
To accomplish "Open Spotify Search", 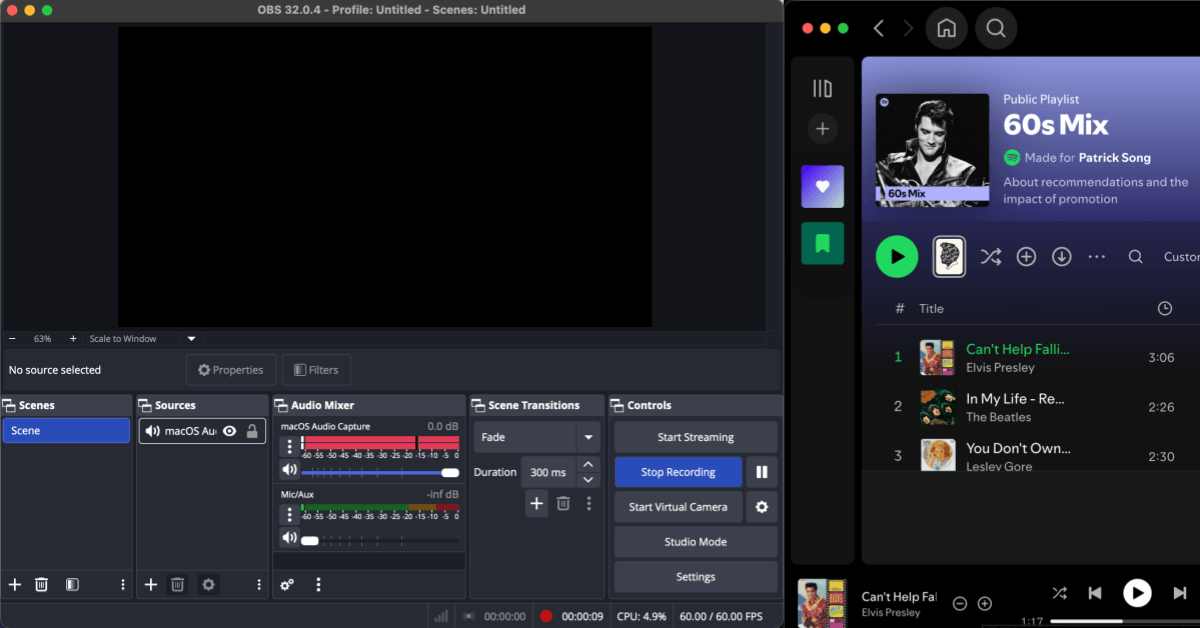I will tap(996, 28).
